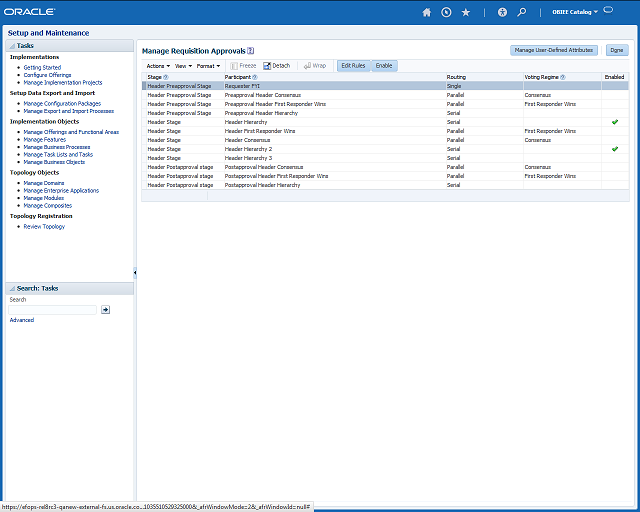
Task: Select Postapproval Header First Responder Wins row
Action: (x=385, y=176)
